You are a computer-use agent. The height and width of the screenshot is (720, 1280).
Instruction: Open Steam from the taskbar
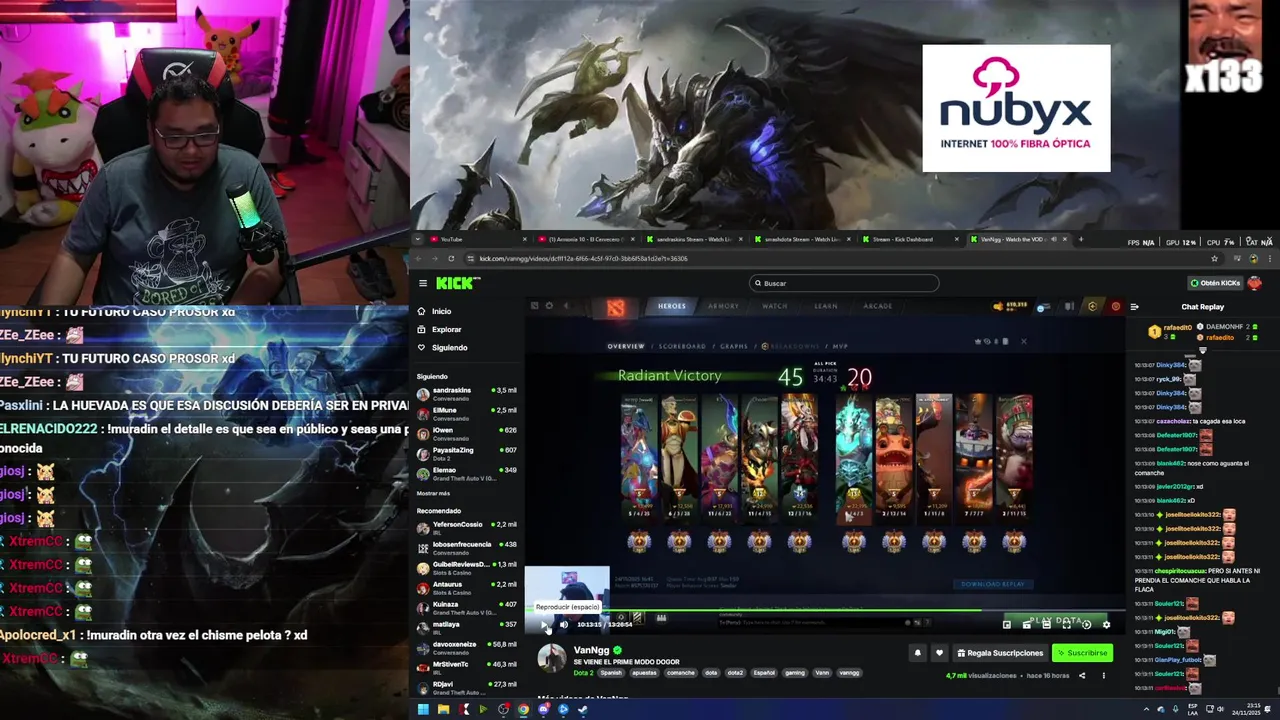click(583, 709)
